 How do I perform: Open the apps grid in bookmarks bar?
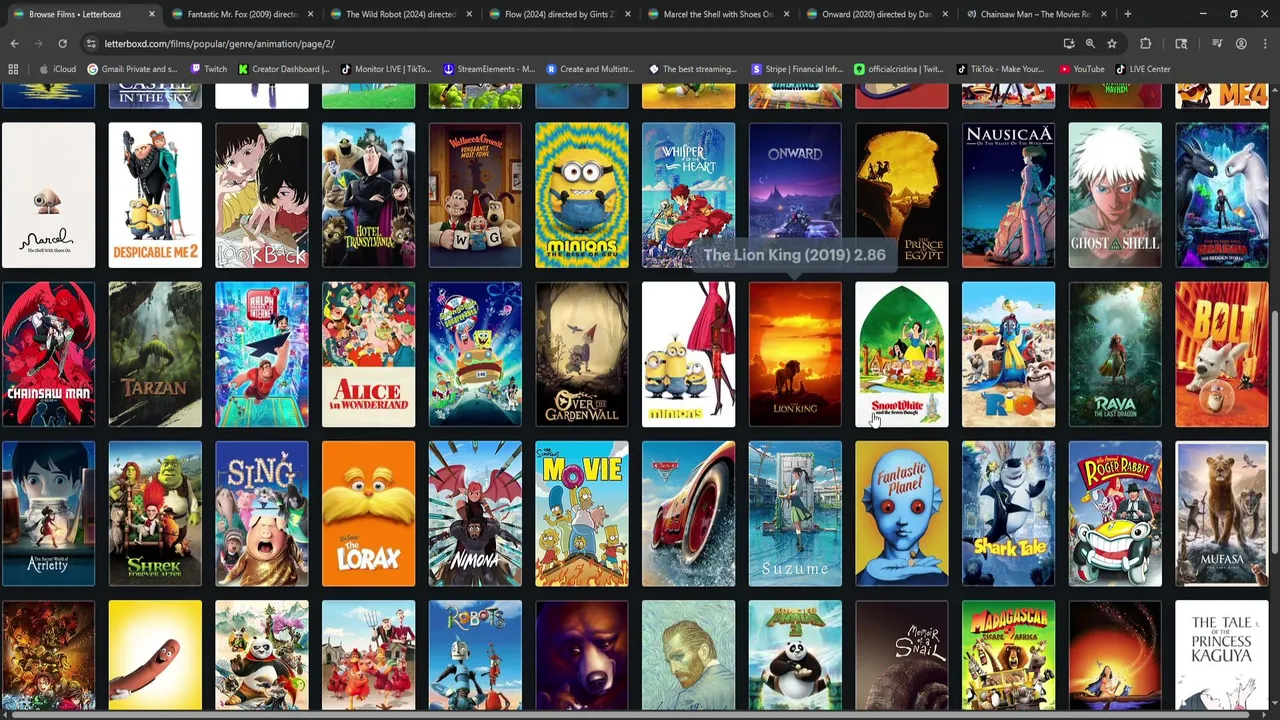[13, 69]
